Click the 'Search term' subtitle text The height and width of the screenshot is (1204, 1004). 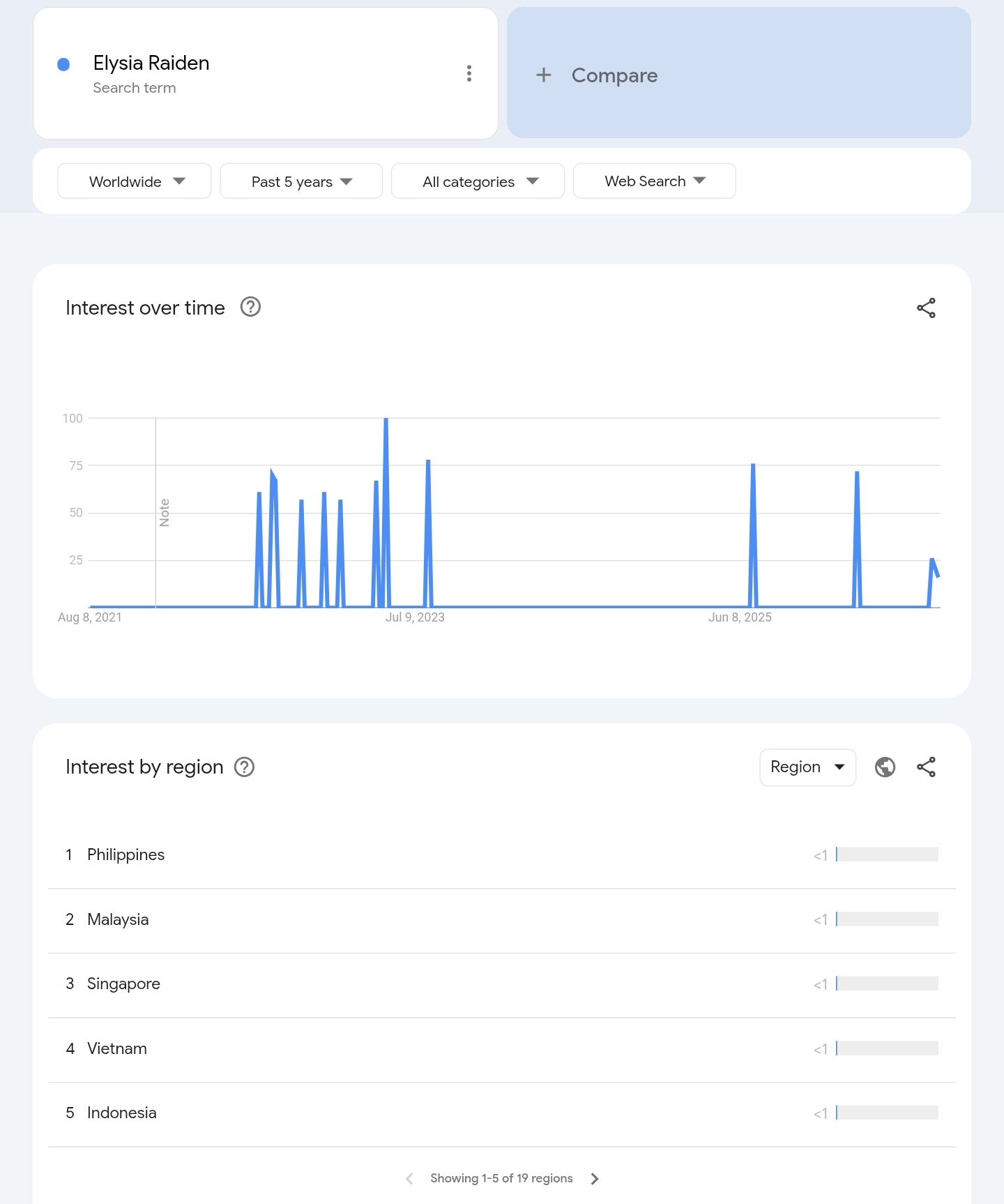point(135,88)
